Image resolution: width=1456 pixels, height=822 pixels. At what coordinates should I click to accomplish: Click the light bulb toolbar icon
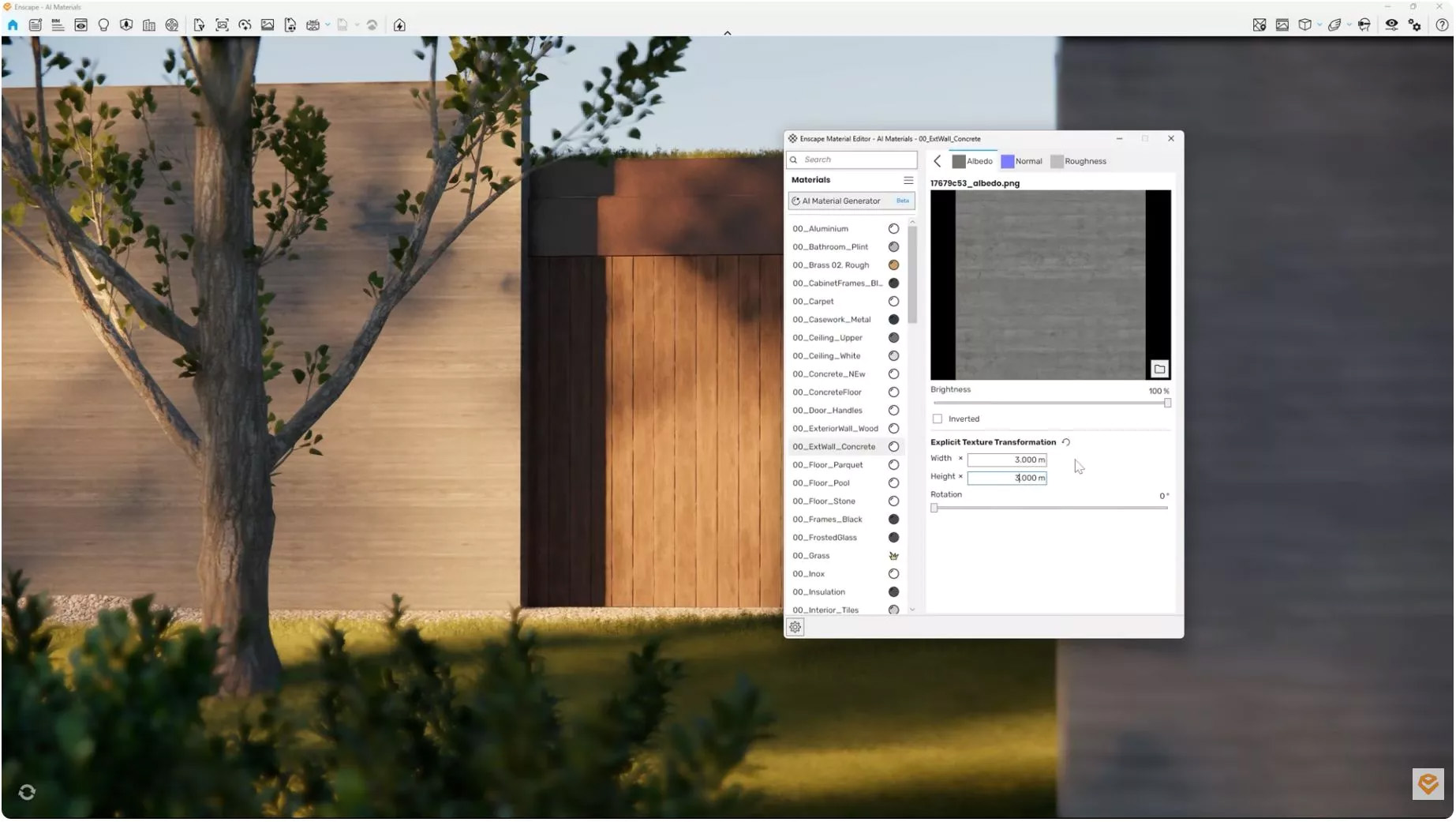(103, 25)
